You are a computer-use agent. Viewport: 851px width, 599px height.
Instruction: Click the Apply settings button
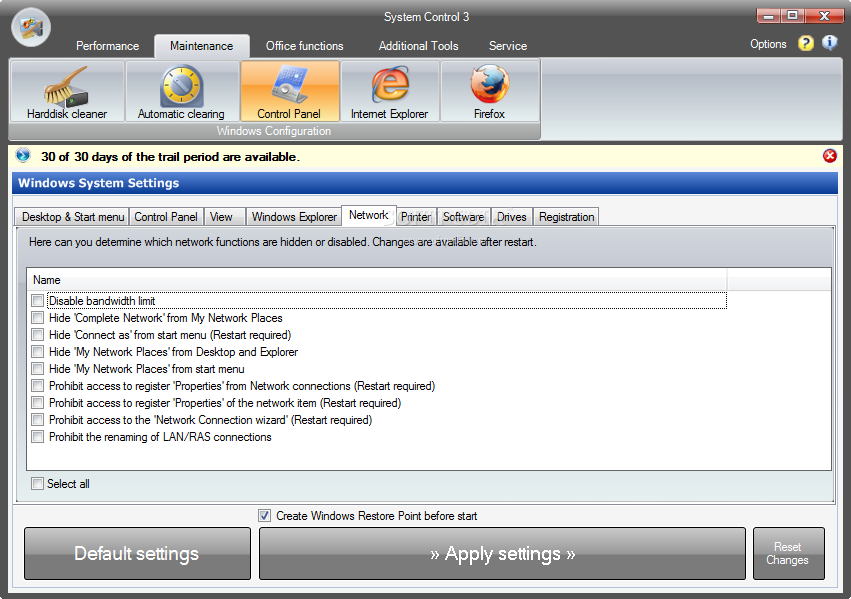coord(502,553)
